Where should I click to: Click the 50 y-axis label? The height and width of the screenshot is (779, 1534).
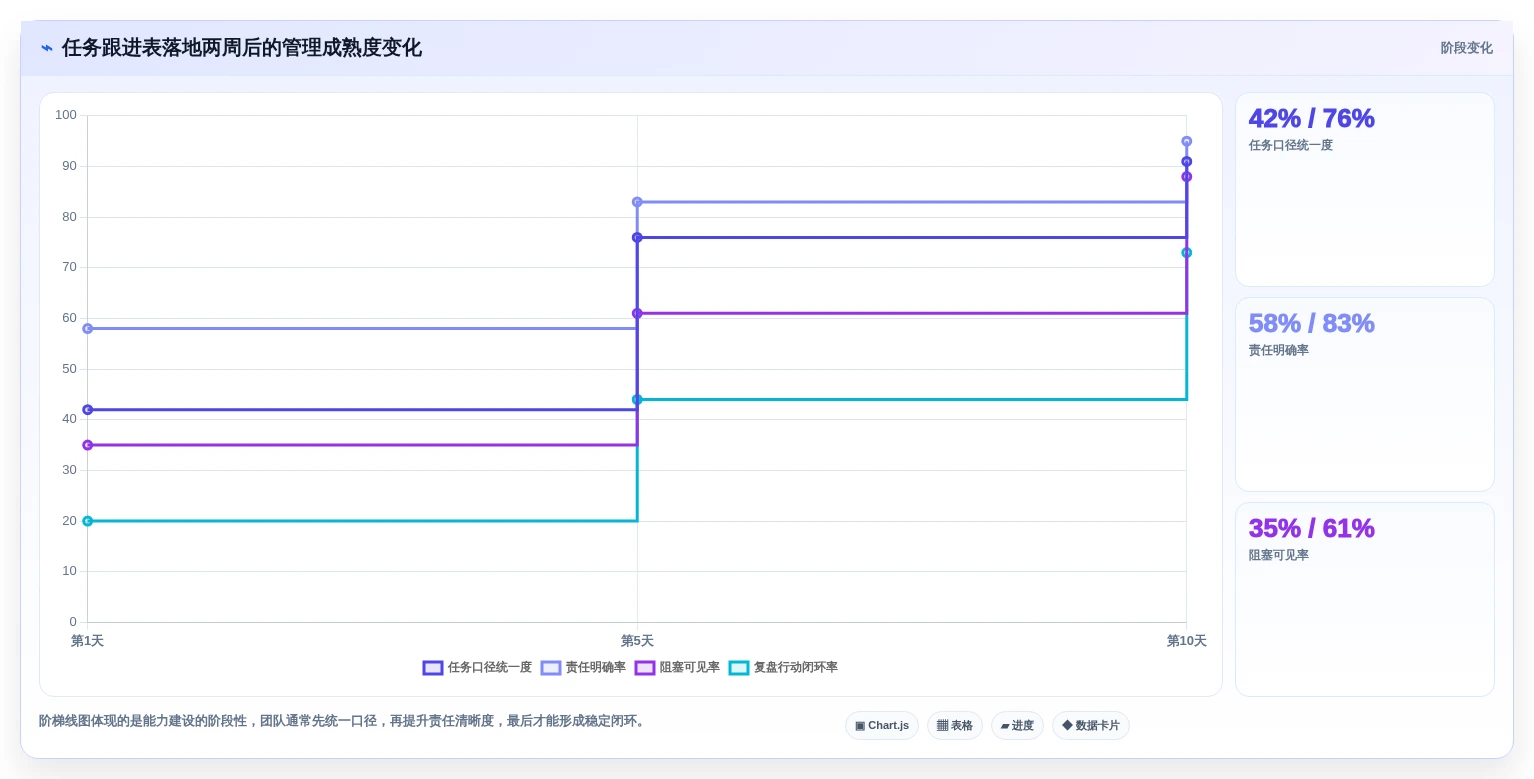[x=69, y=368]
